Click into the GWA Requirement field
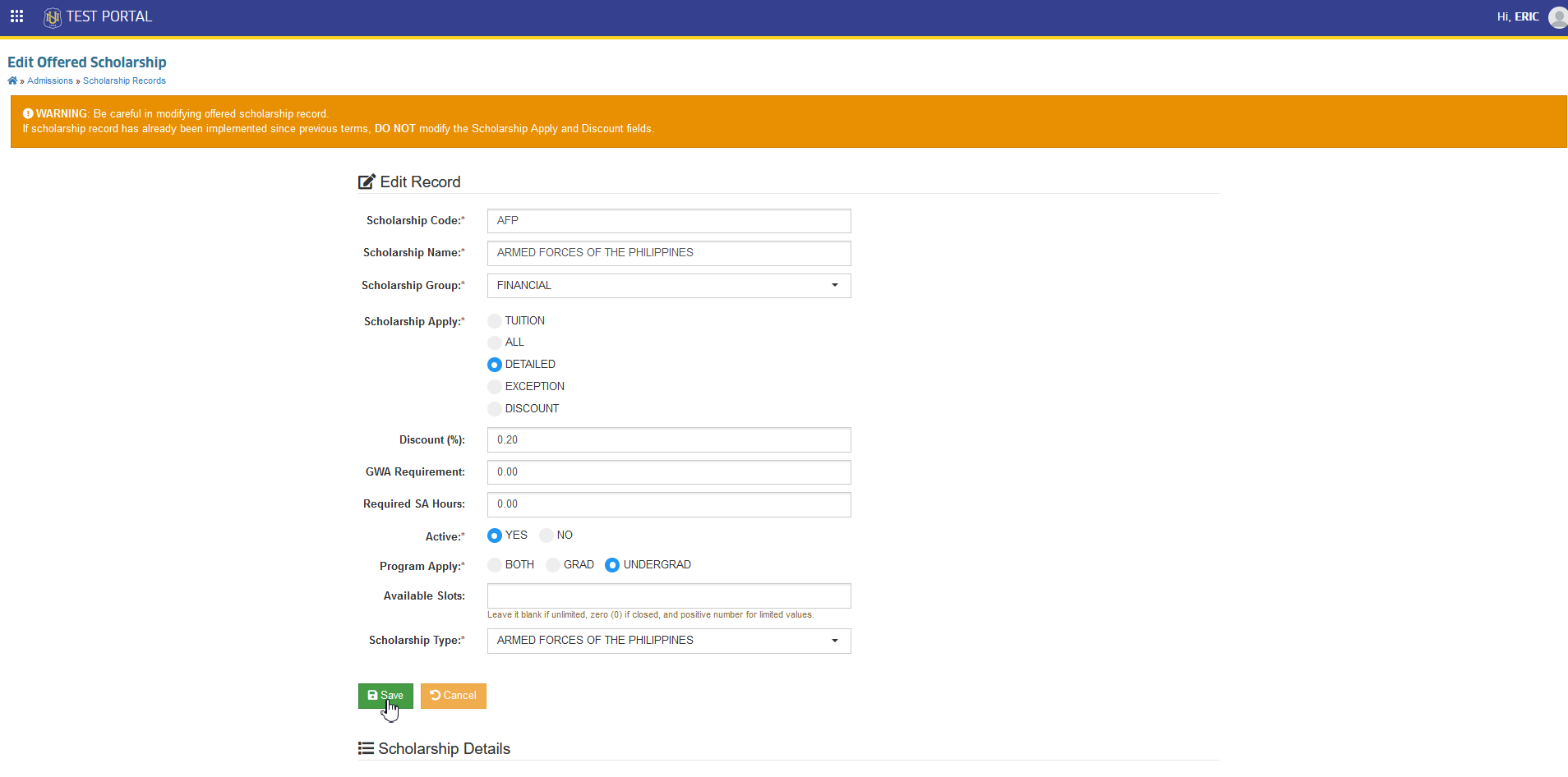1568x777 pixels. point(669,472)
